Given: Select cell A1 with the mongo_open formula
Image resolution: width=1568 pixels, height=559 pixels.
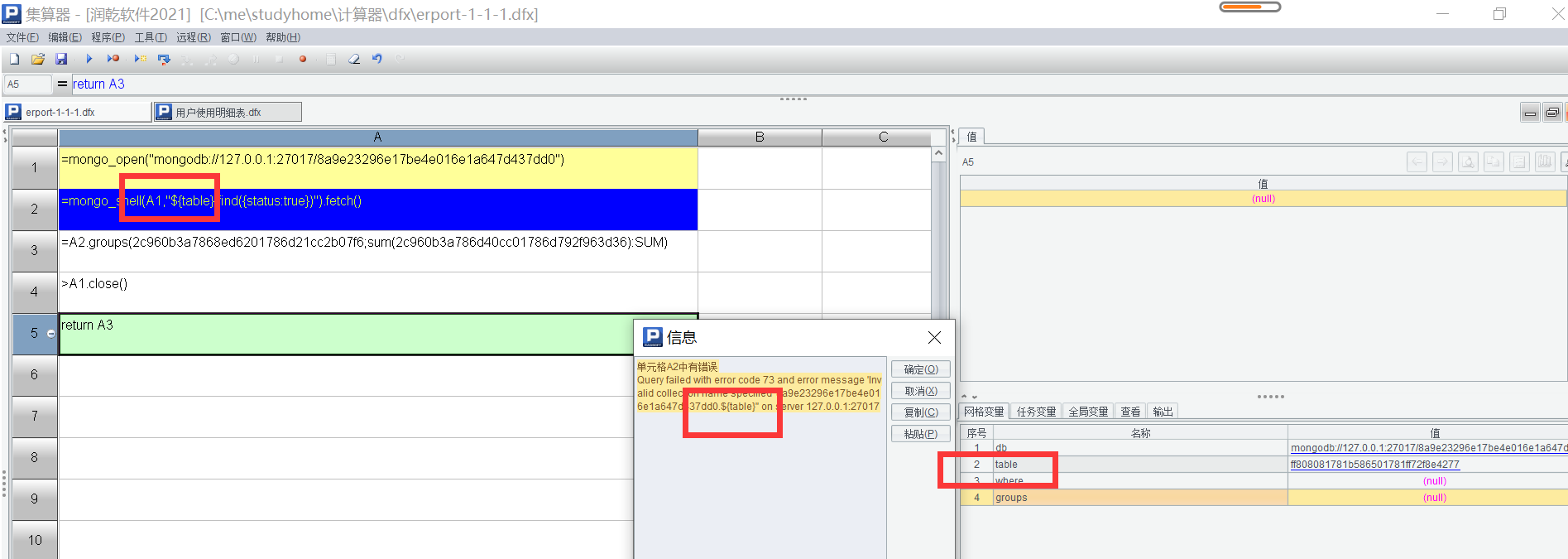Looking at the screenshot, I should coord(378,168).
